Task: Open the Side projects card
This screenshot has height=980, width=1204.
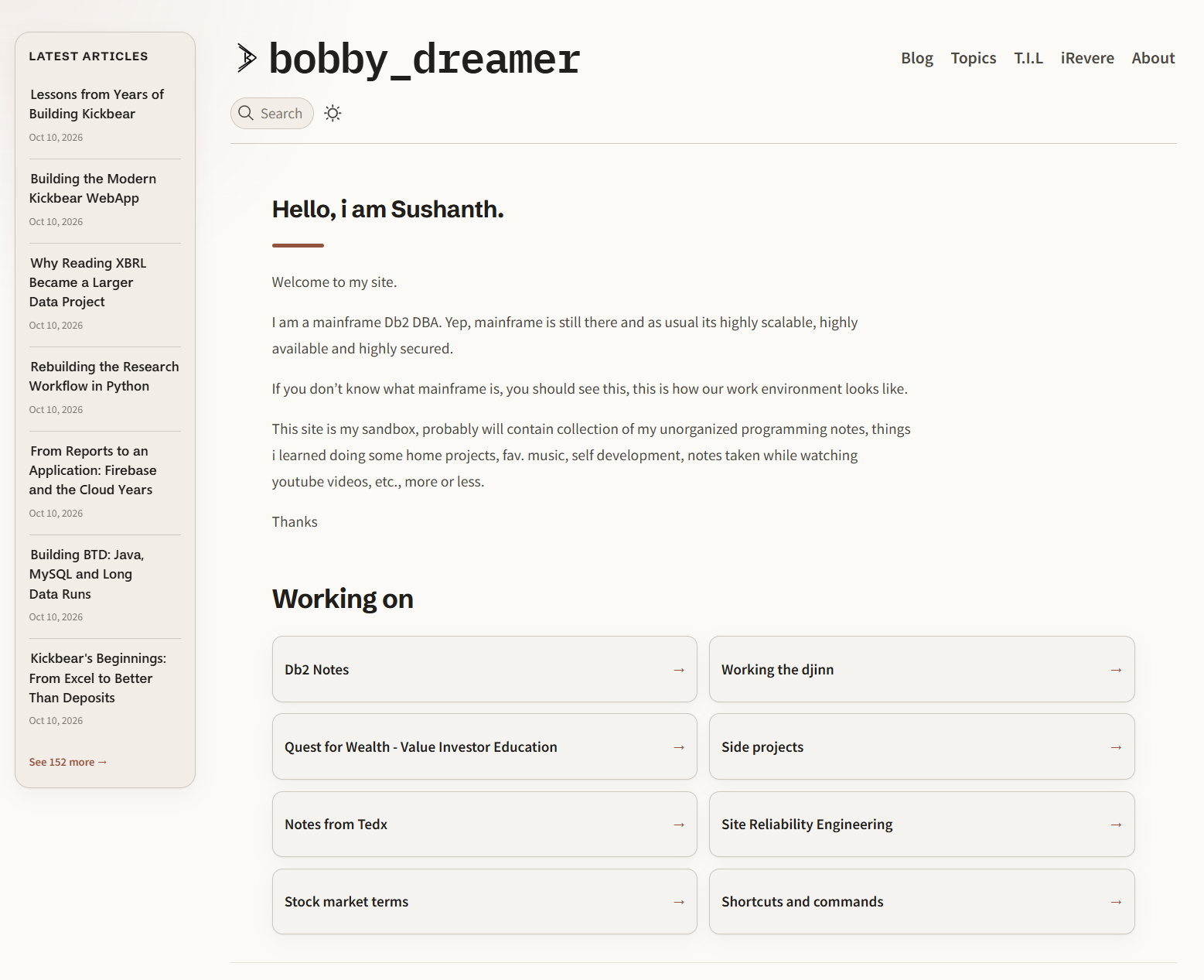Action: [x=922, y=746]
